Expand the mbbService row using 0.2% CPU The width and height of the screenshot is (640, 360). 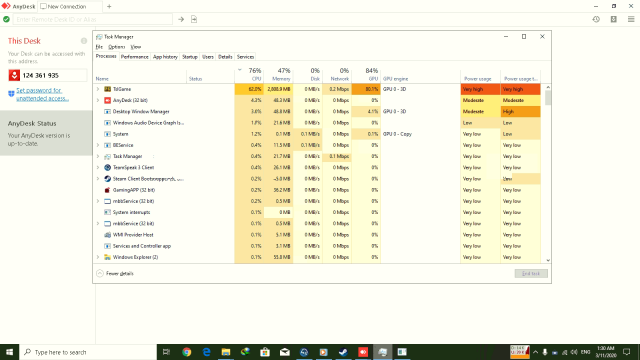point(98,201)
